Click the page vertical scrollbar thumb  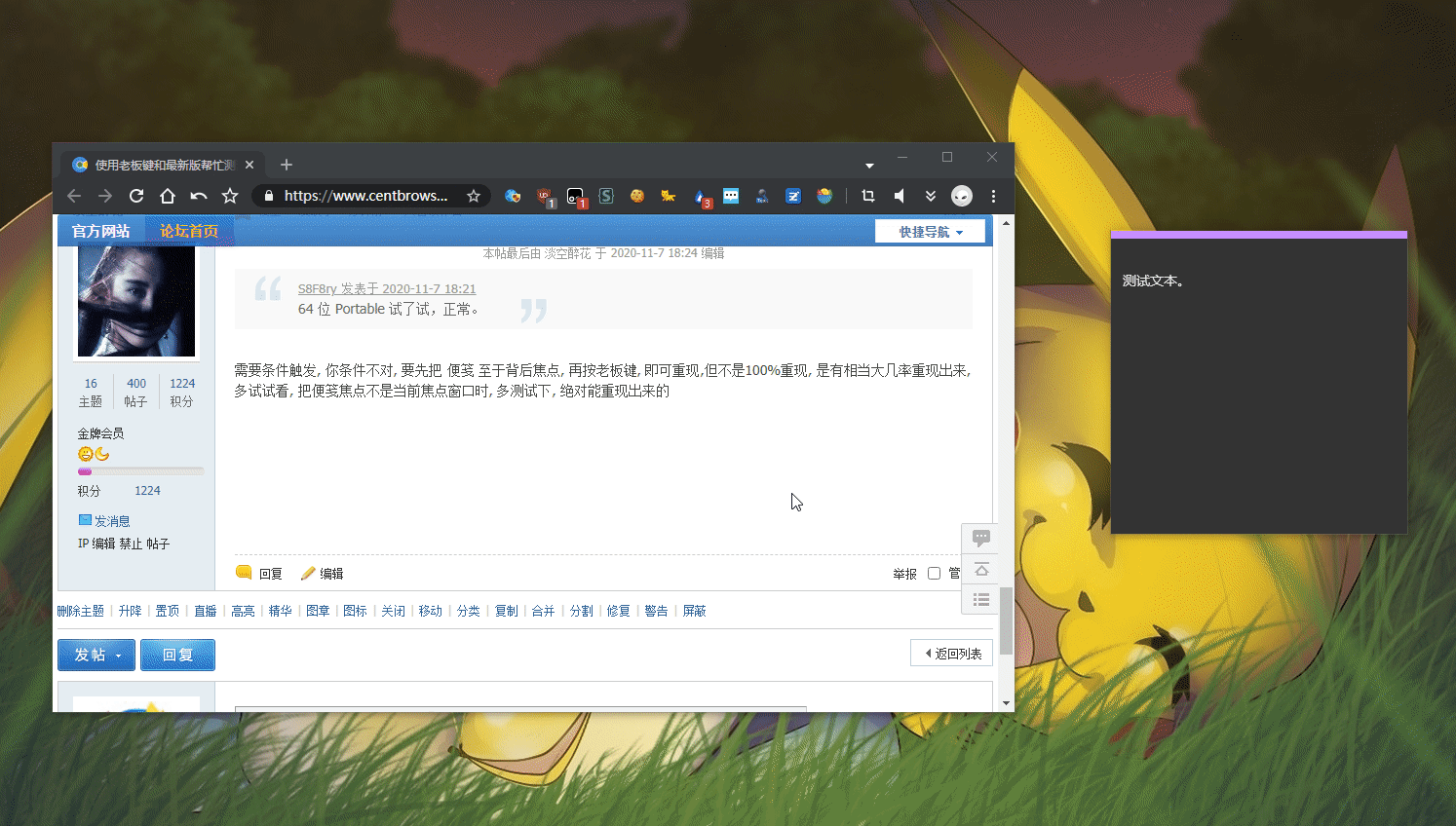pyautogui.click(x=1006, y=621)
